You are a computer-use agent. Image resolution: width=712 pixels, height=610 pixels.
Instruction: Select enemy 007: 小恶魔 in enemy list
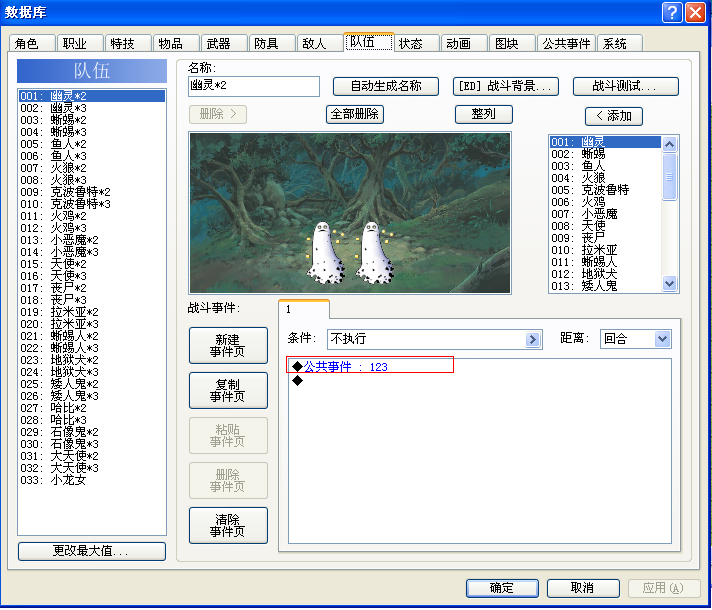coord(605,214)
